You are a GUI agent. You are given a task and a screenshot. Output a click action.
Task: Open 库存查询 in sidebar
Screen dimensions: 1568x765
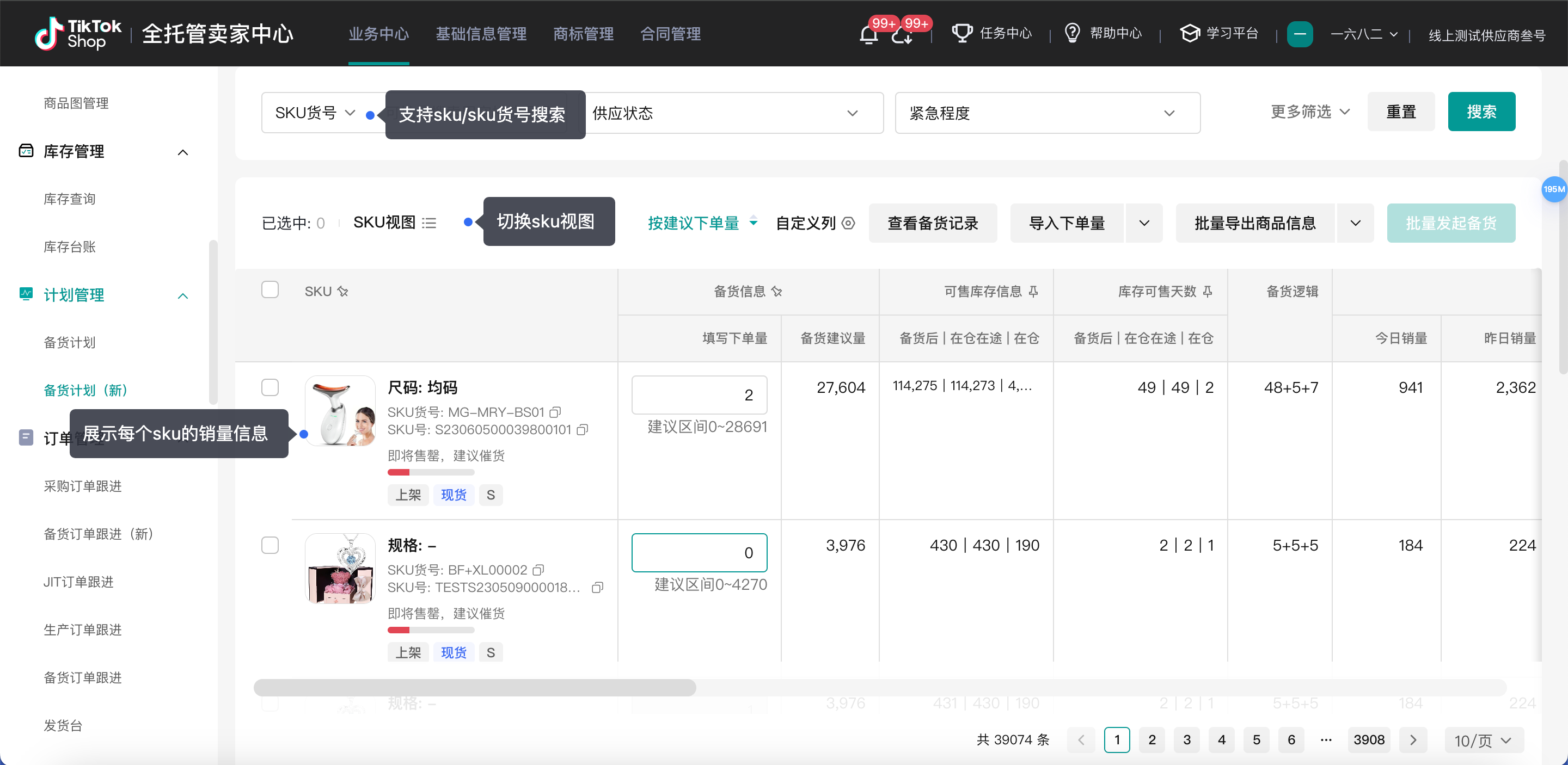70,199
